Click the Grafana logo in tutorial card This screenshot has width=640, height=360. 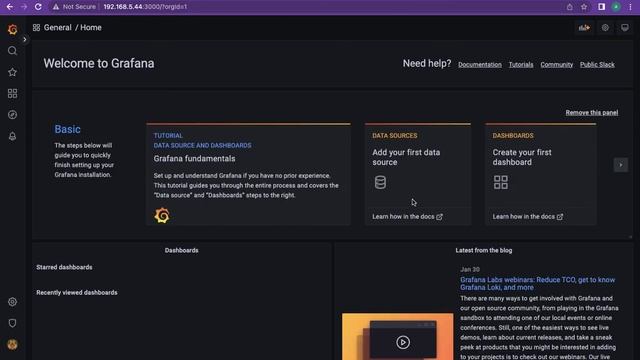[162, 215]
